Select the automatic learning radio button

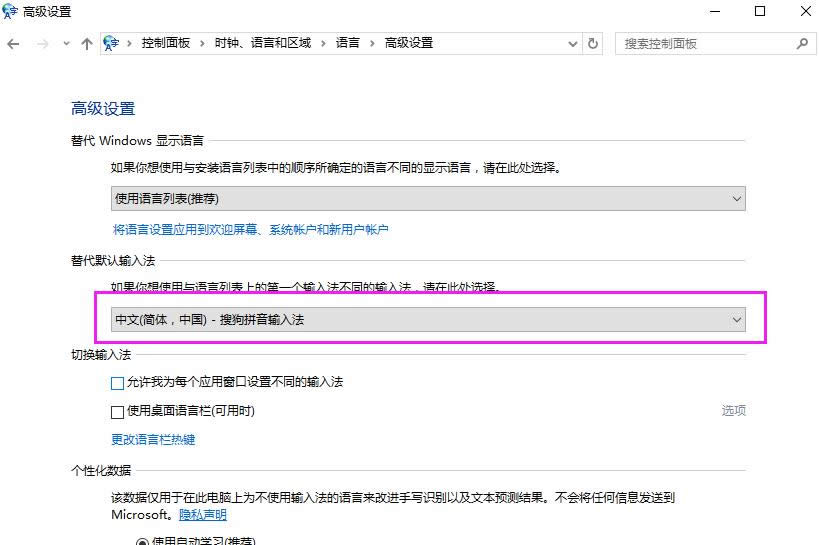[141, 541]
